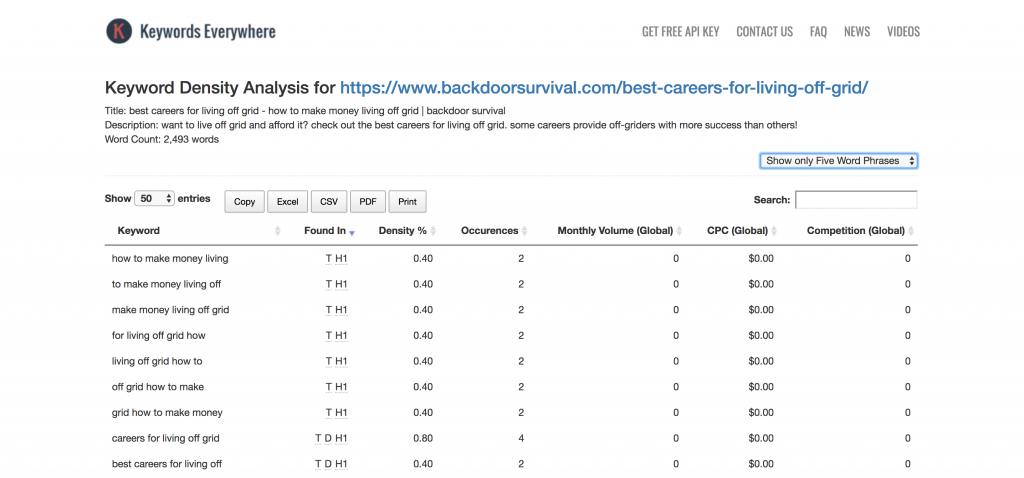Click T H1 in 'how to make money living' row
1024x478 pixels.
pyautogui.click(x=336, y=259)
